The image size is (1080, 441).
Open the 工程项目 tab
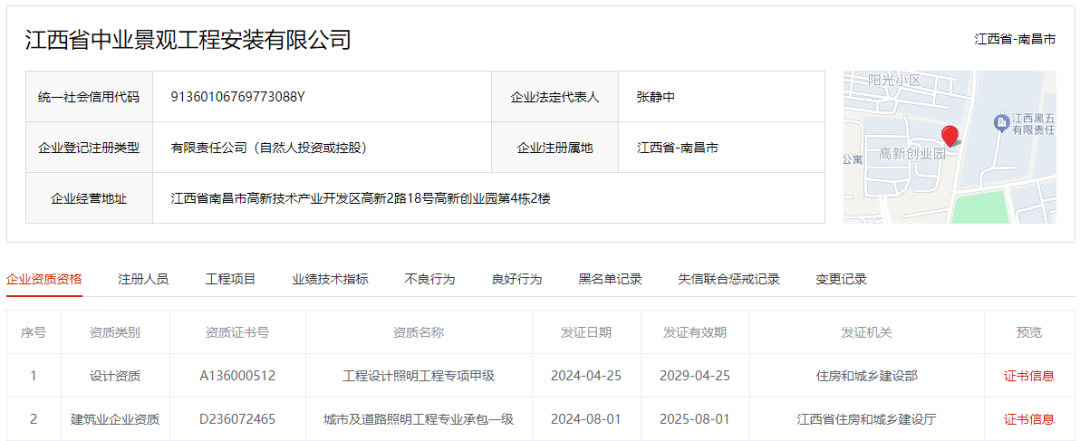coord(230,279)
